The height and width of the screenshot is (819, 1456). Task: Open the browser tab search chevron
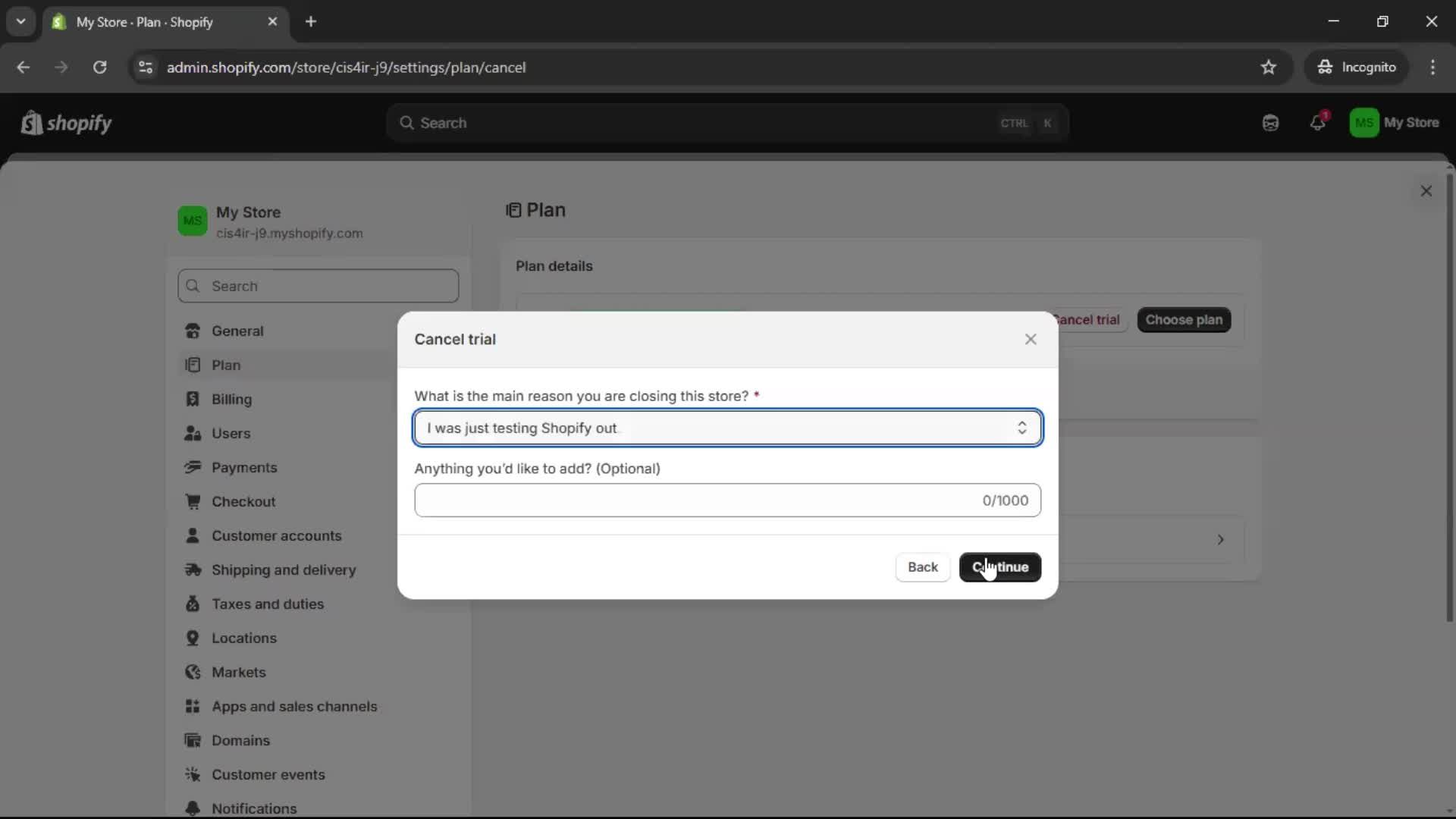[20, 21]
